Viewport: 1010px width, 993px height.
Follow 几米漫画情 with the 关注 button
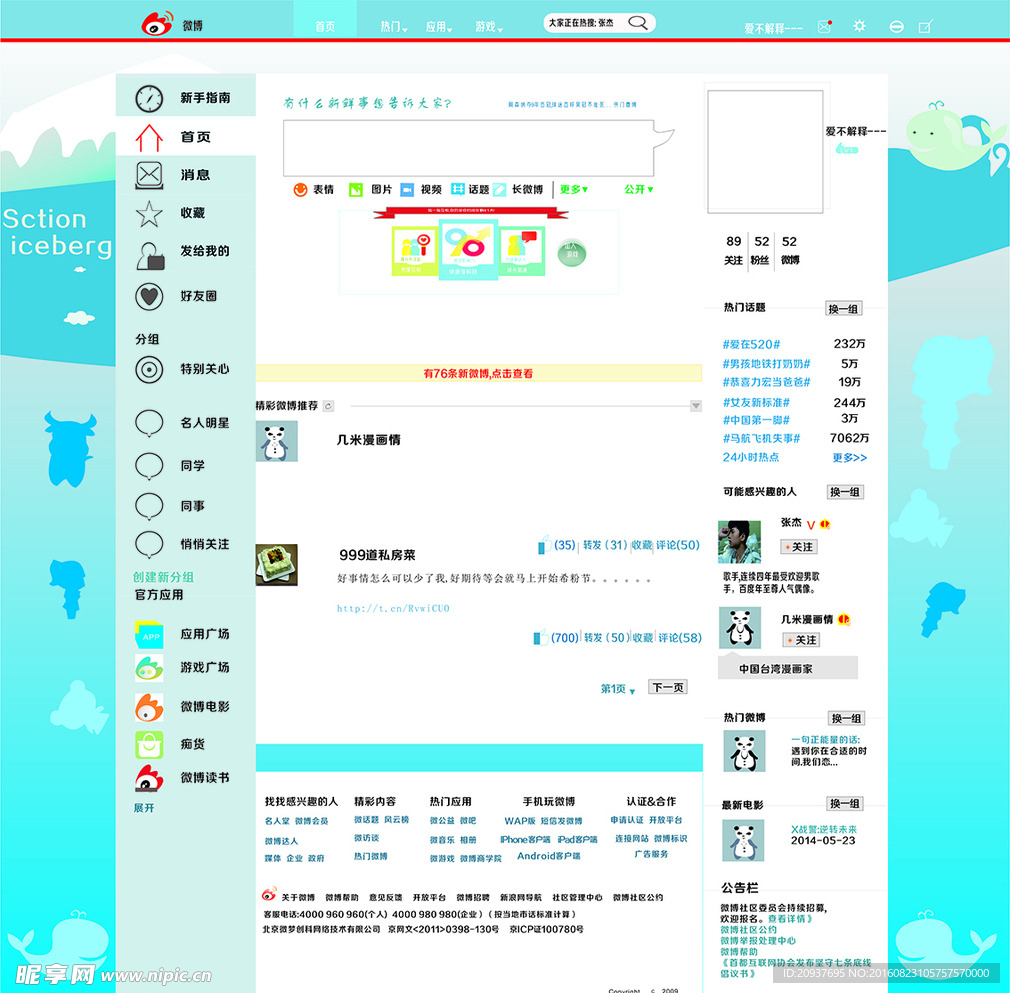pyautogui.click(x=802, y=640)
